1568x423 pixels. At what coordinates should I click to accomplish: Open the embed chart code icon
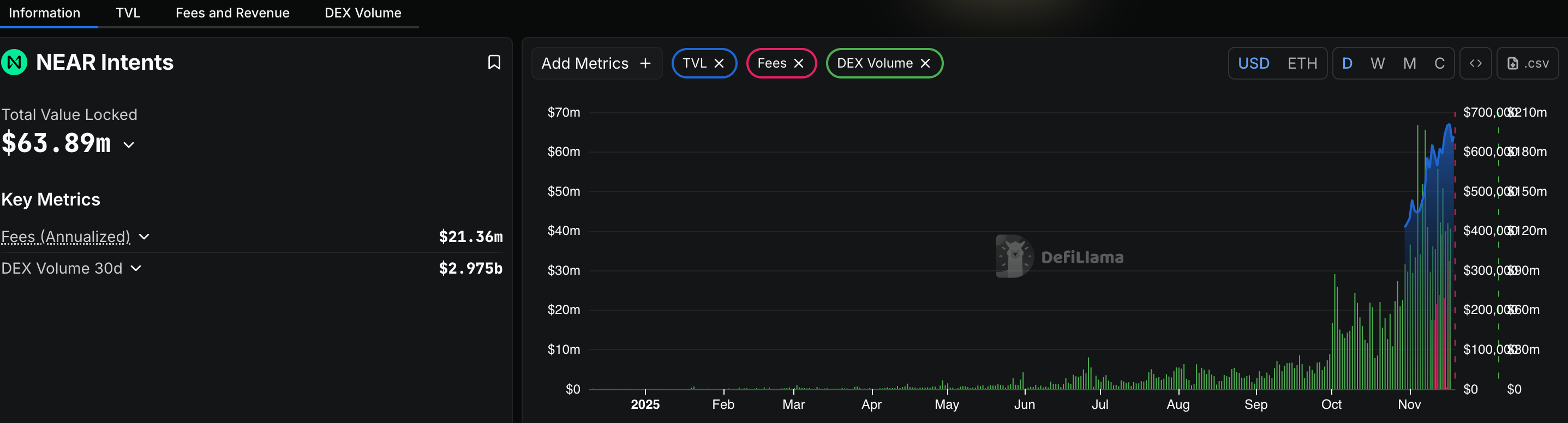pyautogui.click(x=1475, y=63)
